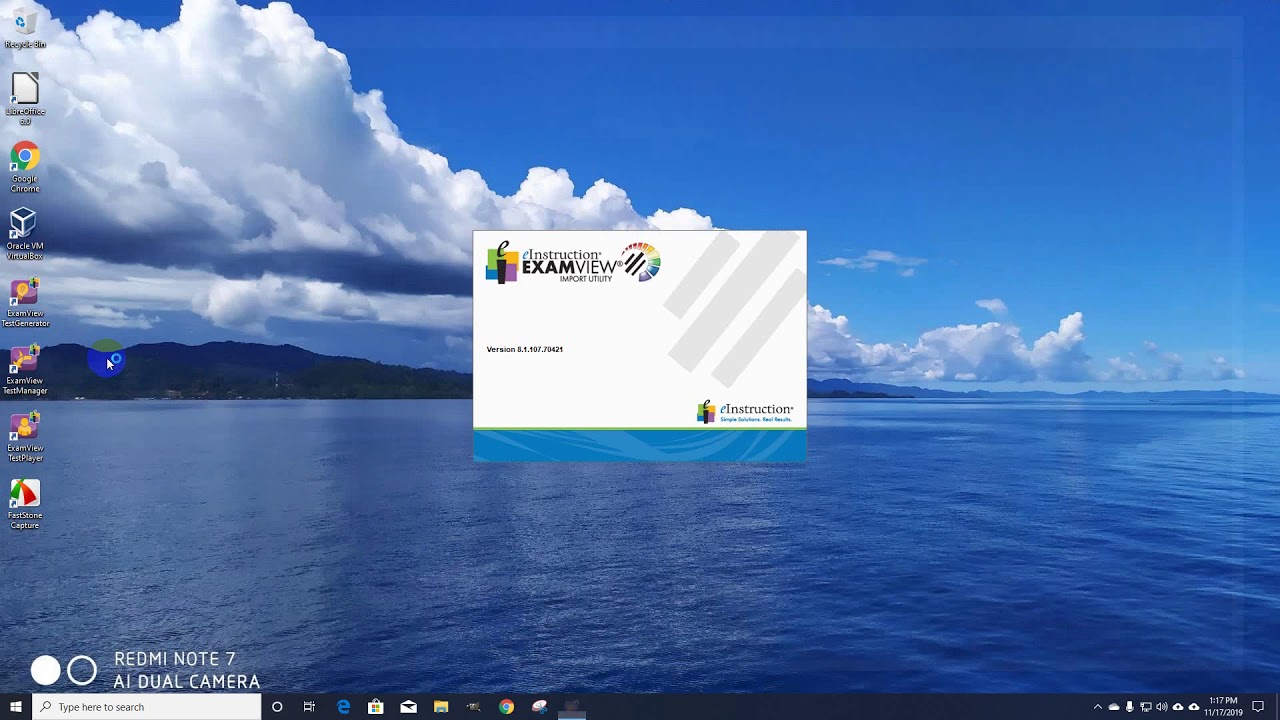Select the running ExamView taskbar button
Image resolution: width=1280 pixels, height=720 pixels.
point(572,707)
